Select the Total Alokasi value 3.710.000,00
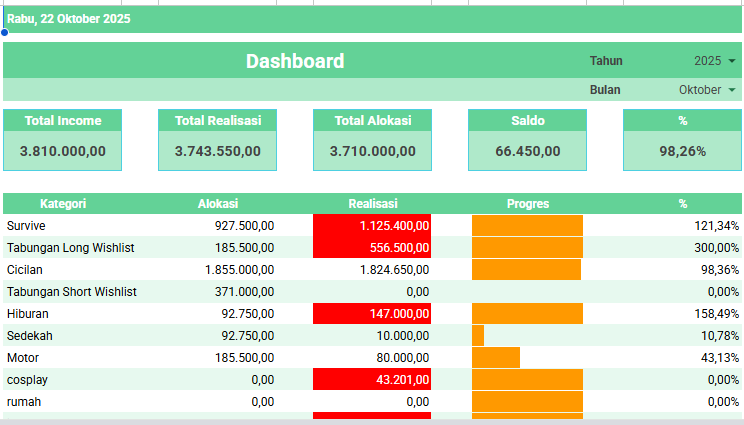744x425 pixels. (x=373, y=151)
